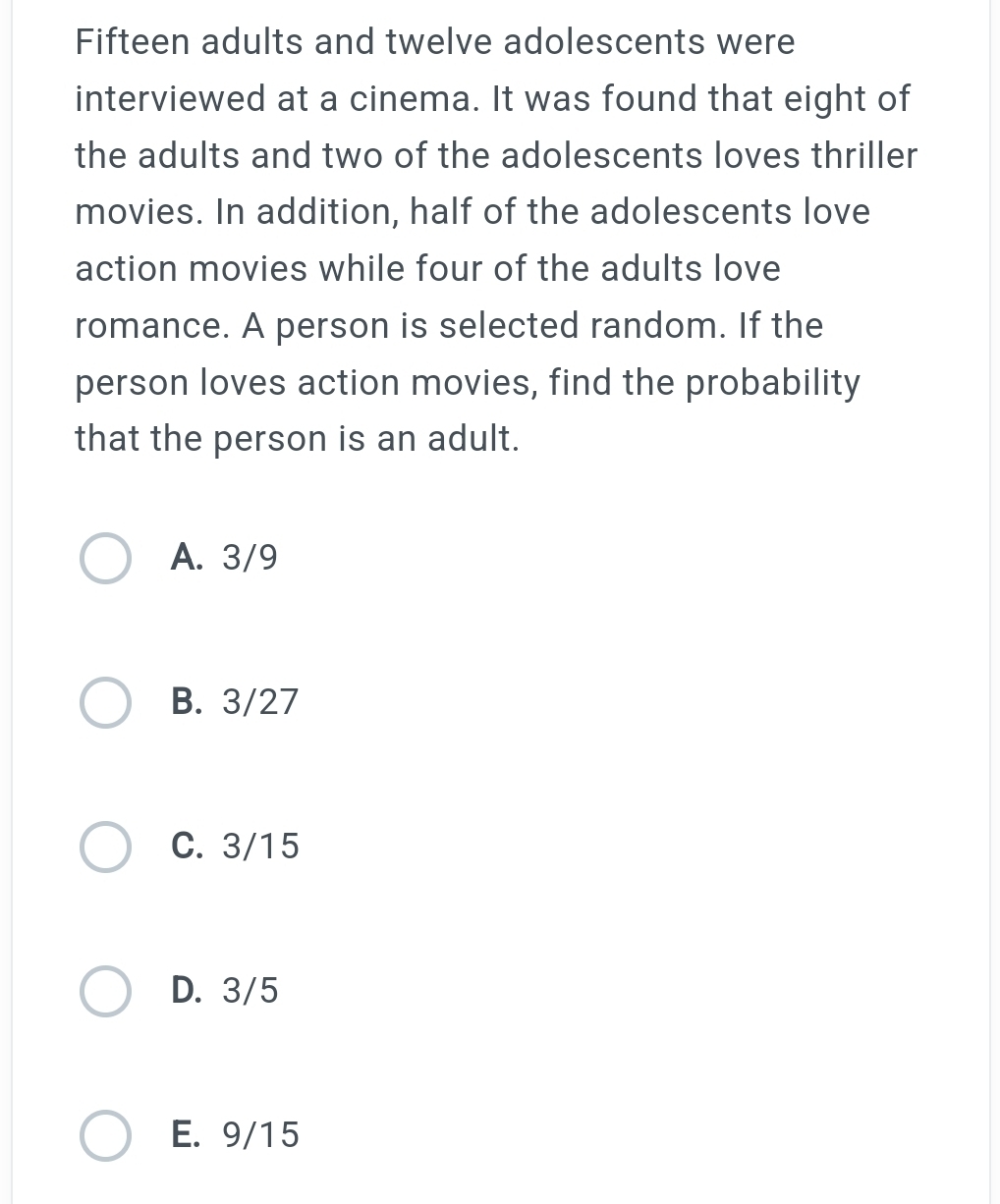Click the word "probability" in the question

(772, 382)
